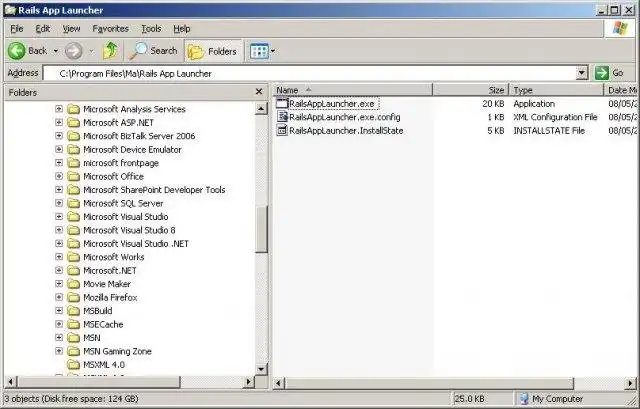Screen dimensions: 640x409
Task: Open the Tools menu
Action: (151, 29)
